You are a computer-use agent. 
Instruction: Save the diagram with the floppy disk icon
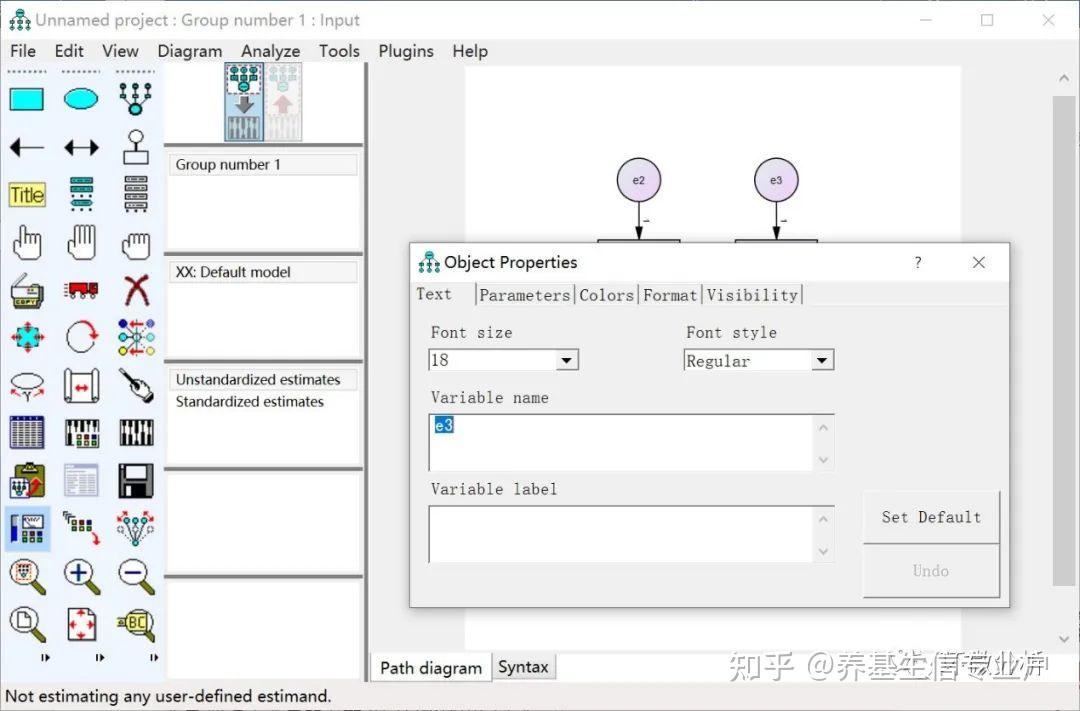135,480
